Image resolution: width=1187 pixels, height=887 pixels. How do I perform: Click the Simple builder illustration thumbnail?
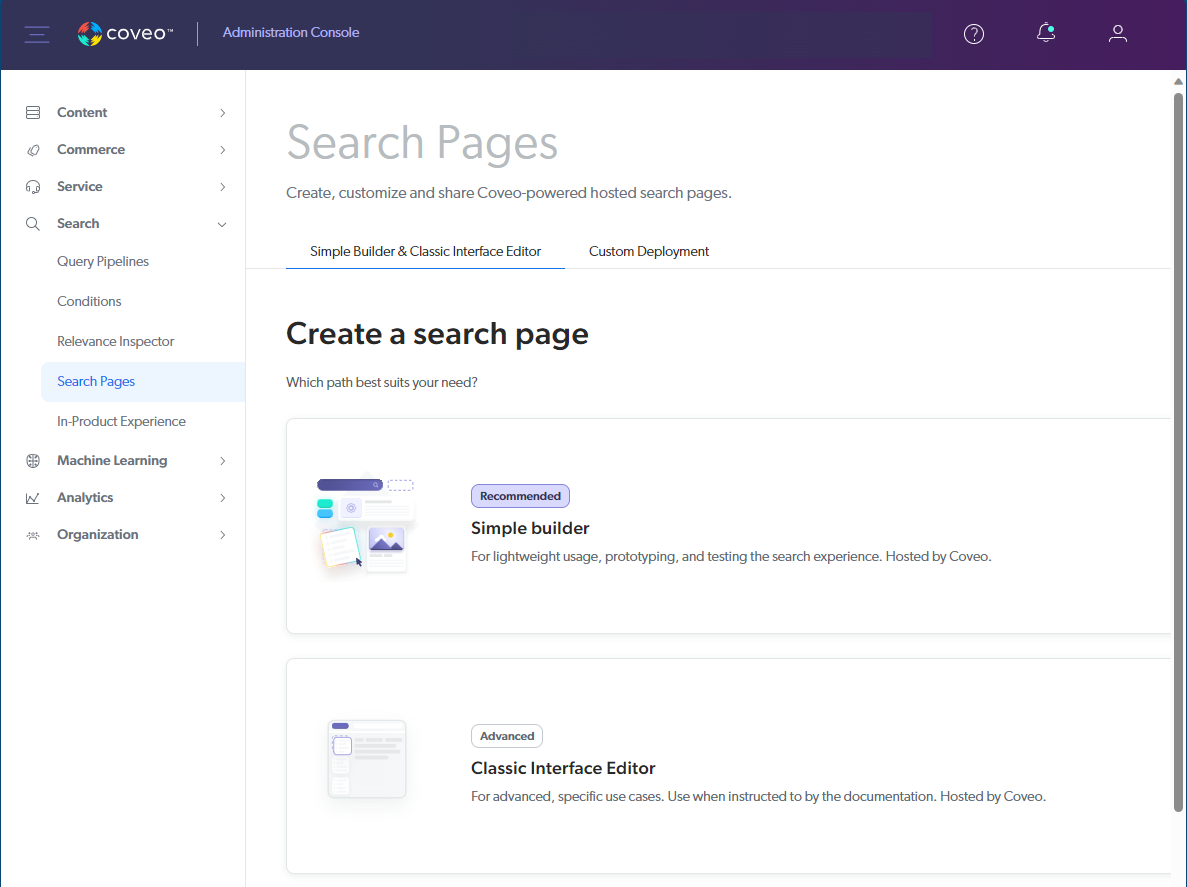pyautogui.click(x=365, y=525)
